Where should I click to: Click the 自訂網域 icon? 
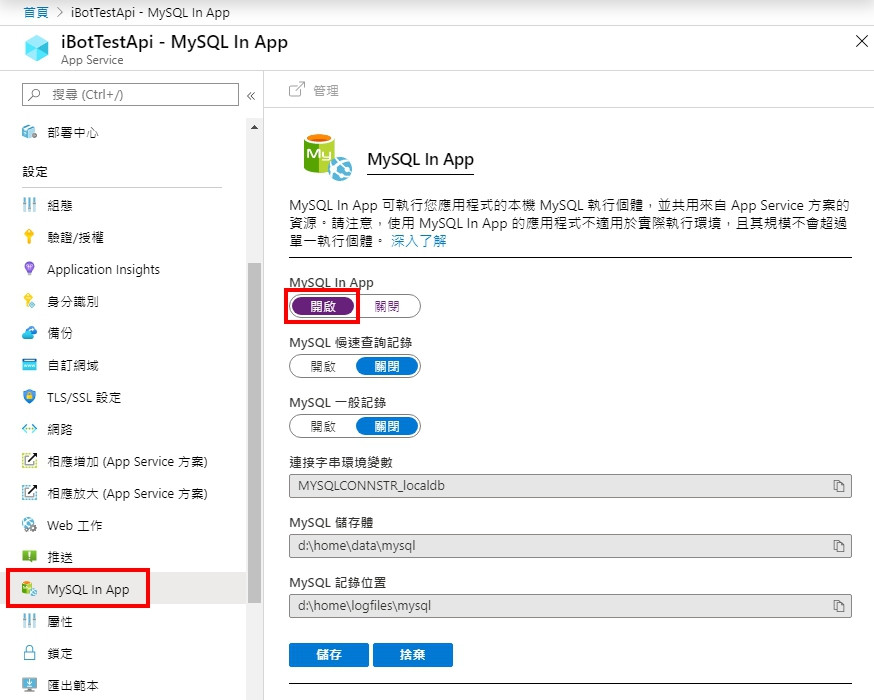pyautogui.click(x=29, y=365)
